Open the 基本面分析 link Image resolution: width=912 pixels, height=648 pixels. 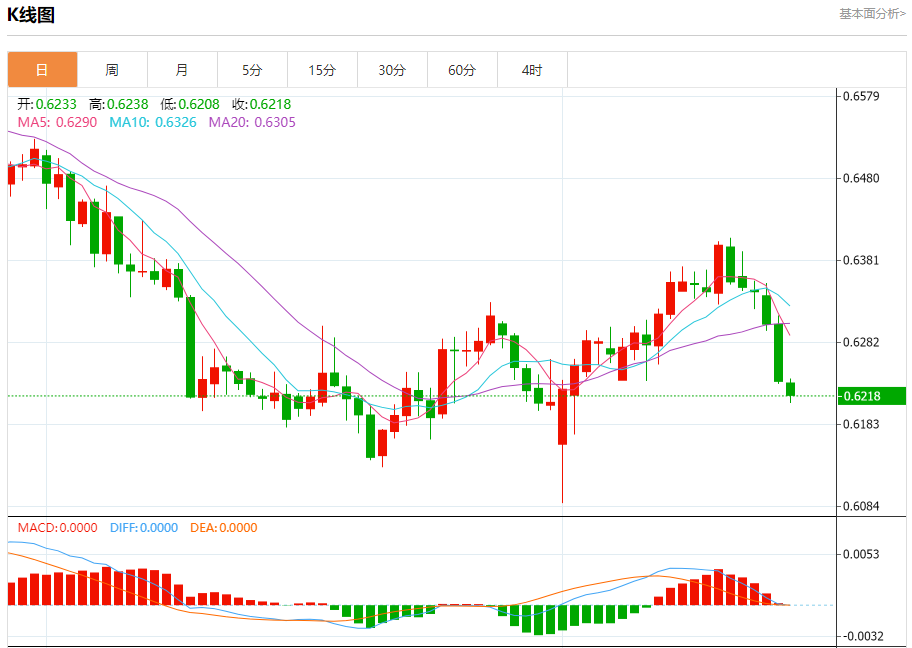coord(872,13)
